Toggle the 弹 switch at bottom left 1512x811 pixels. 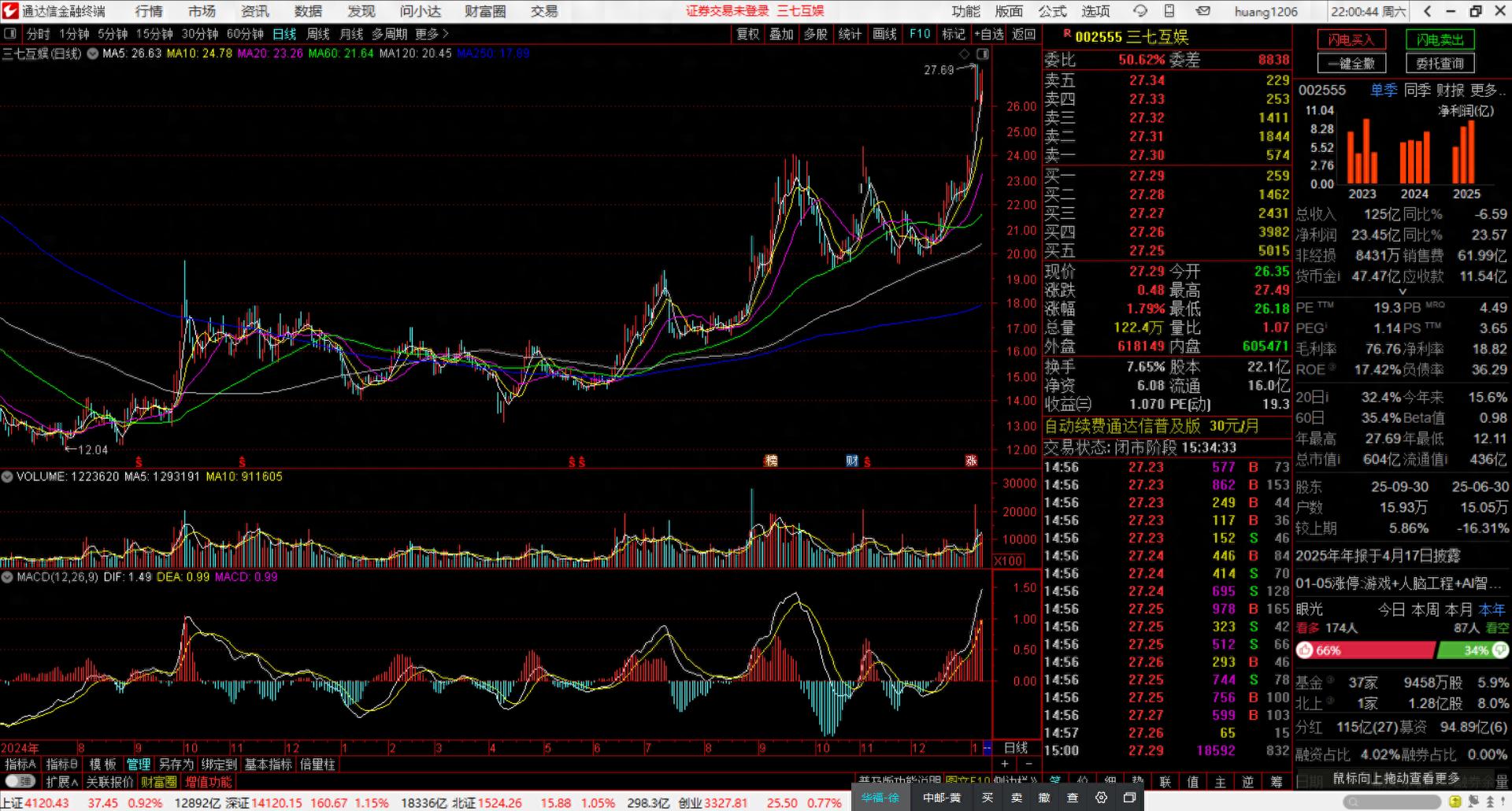tap(20, 781)
